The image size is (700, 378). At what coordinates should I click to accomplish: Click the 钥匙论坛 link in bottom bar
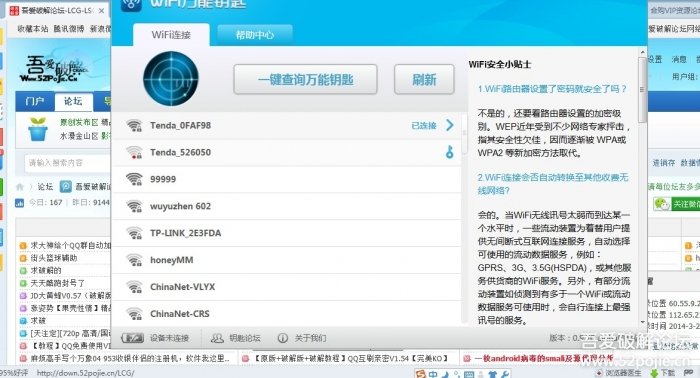tap(245, 338)
